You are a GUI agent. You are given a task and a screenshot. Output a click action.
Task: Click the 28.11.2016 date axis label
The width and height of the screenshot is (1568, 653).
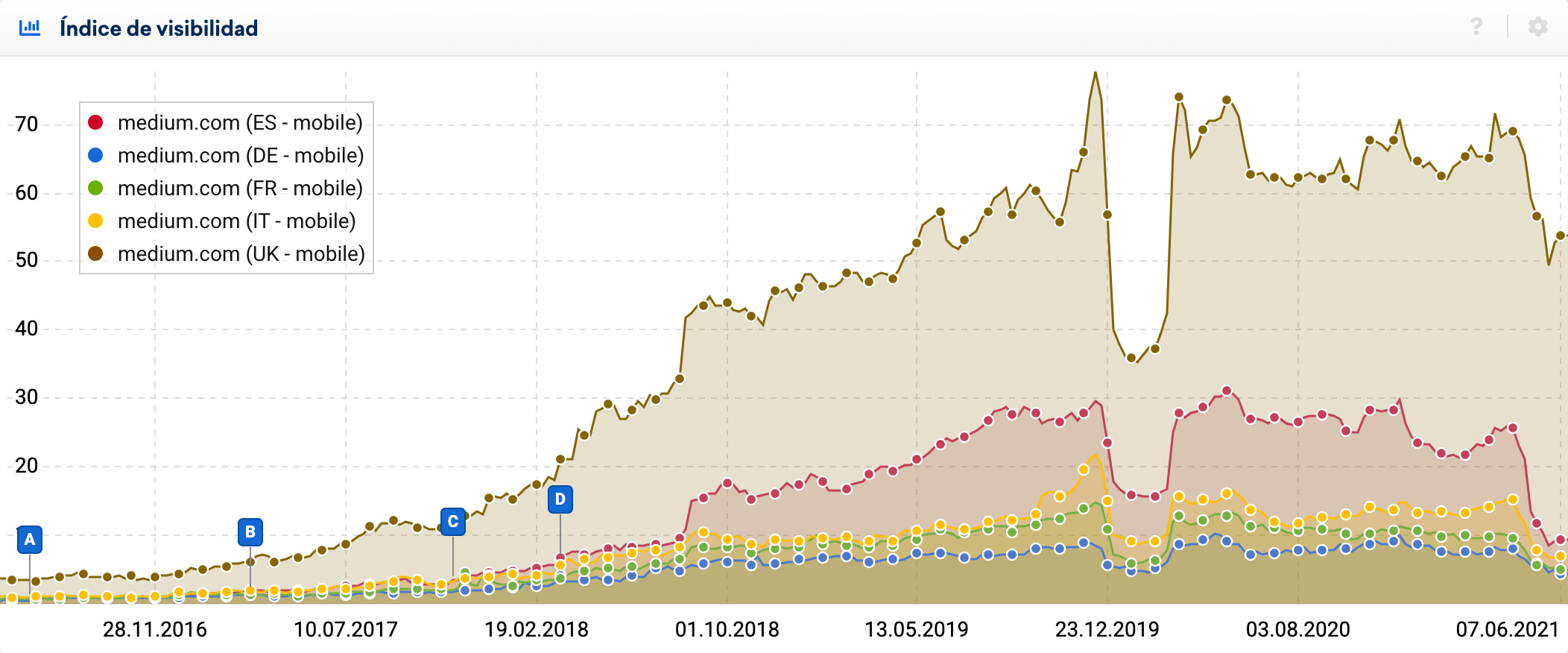pos(155,630)
